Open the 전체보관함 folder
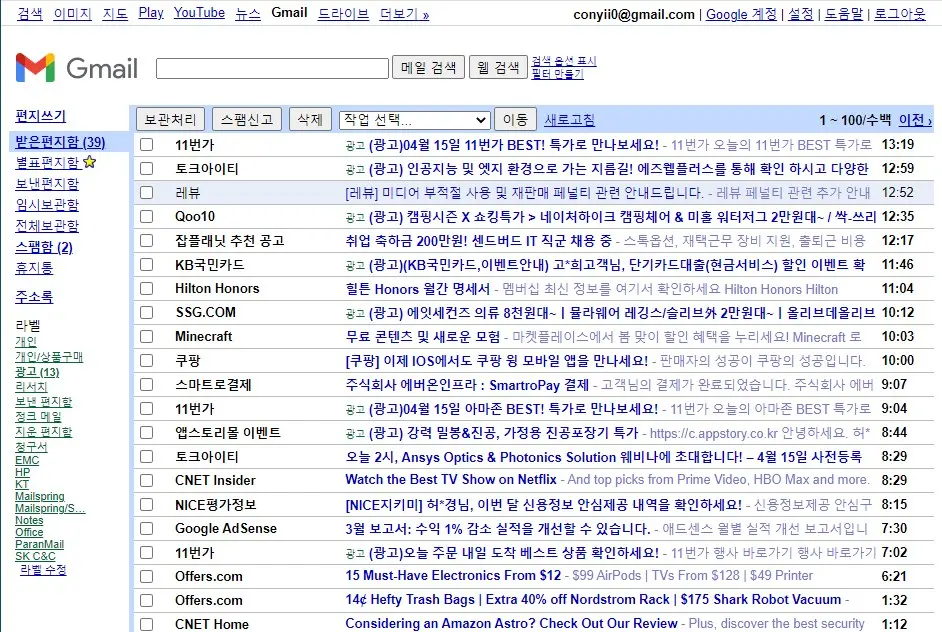The height and width of the screenshot is (632, 942). [47, 225]
